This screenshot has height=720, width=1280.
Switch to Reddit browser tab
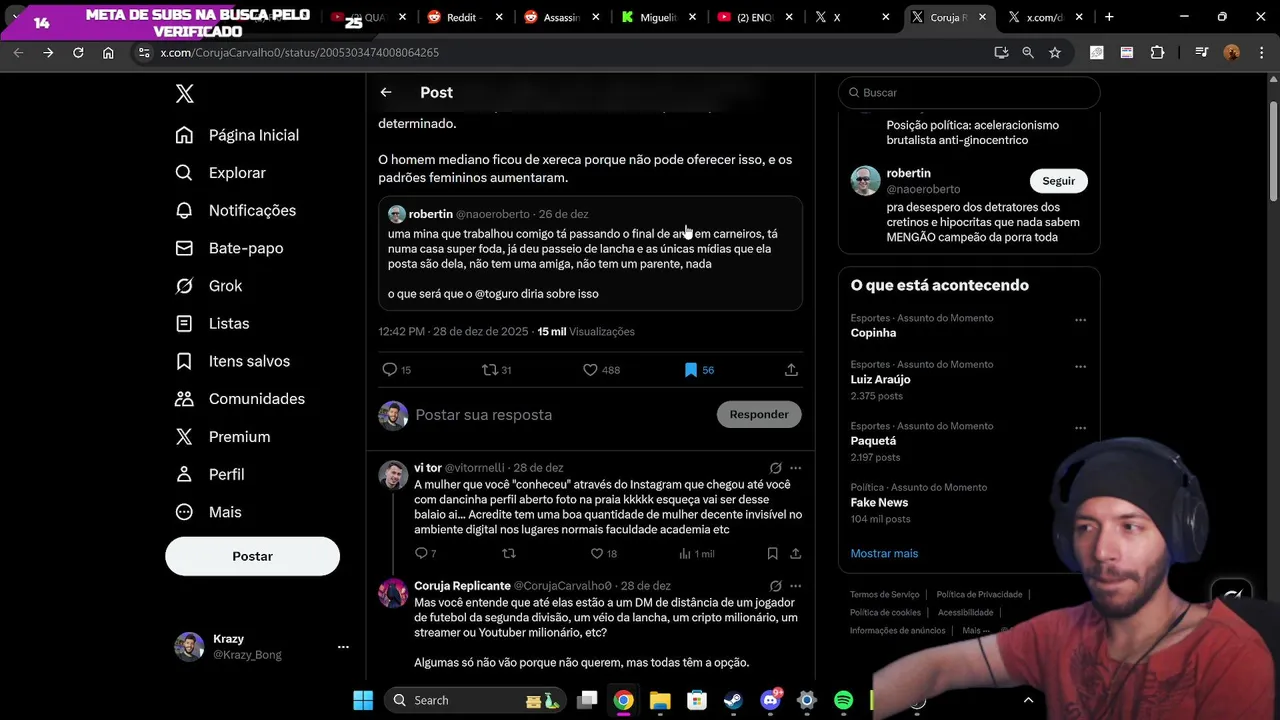pyautogui.click(x=464, y=17)
